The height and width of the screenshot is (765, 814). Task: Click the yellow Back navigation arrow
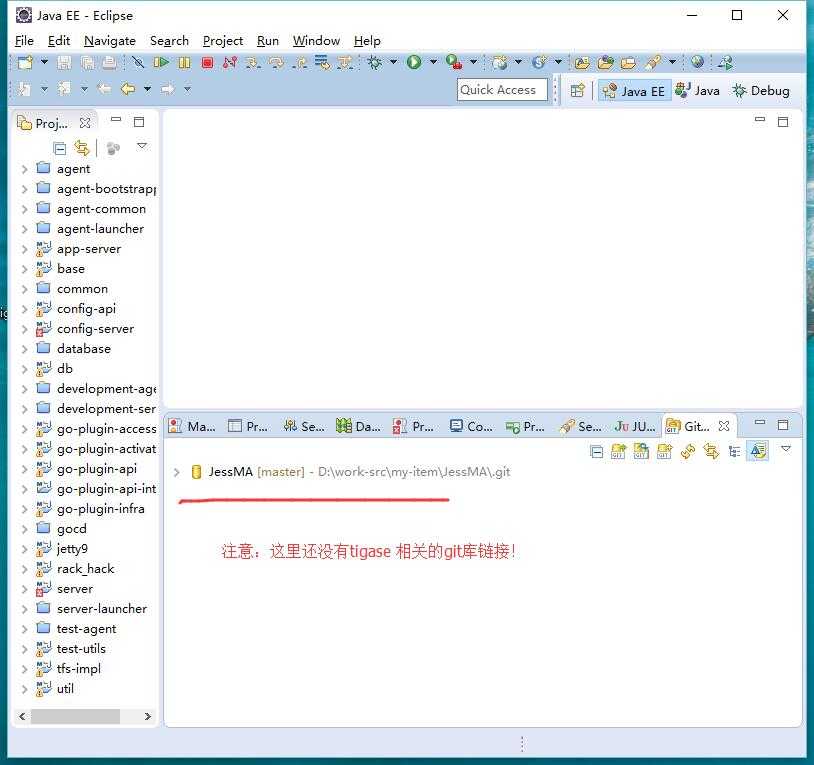[x=128, y=89]
